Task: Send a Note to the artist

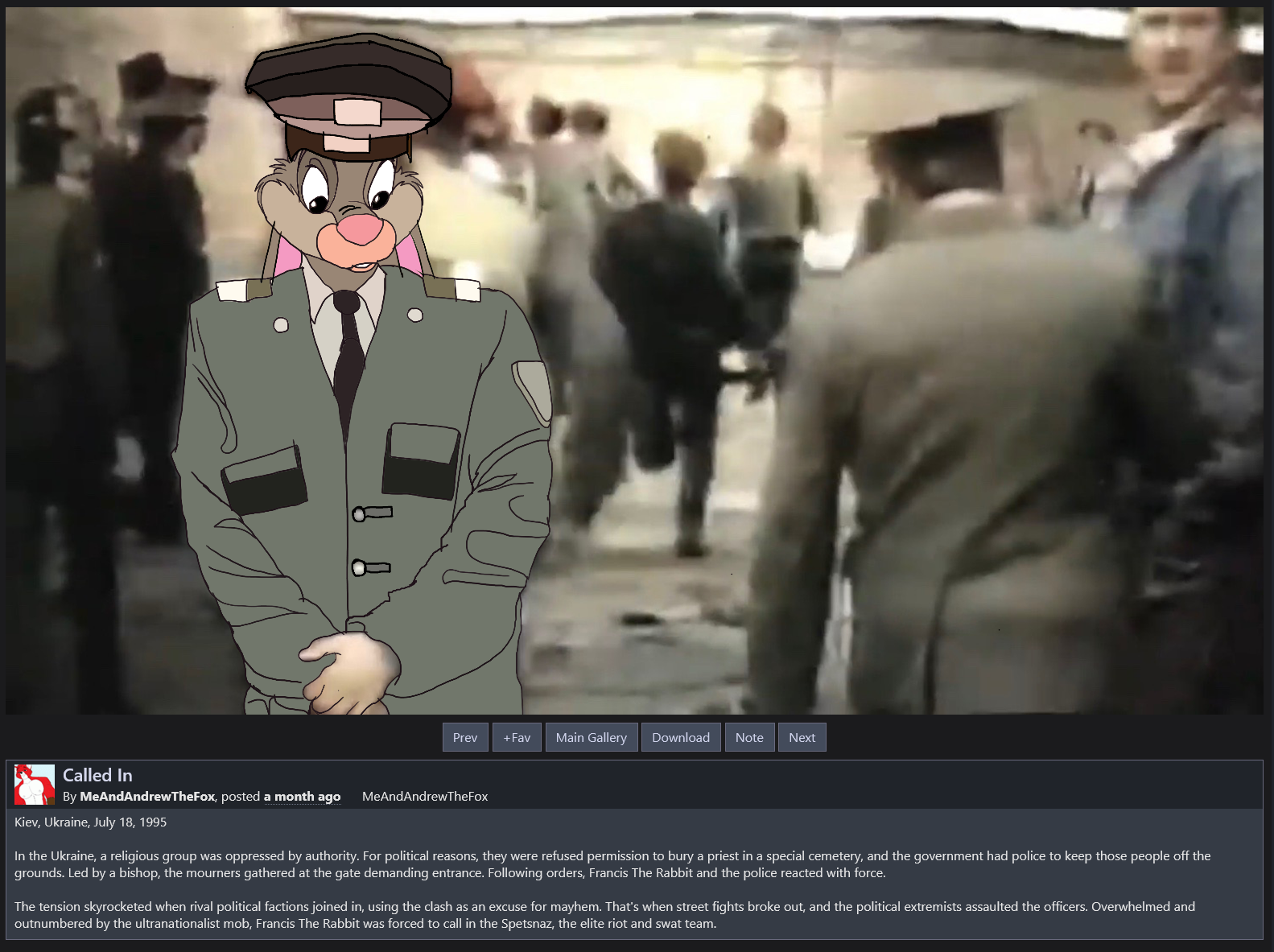Action: pyautogui.click(x=749, y=737)
